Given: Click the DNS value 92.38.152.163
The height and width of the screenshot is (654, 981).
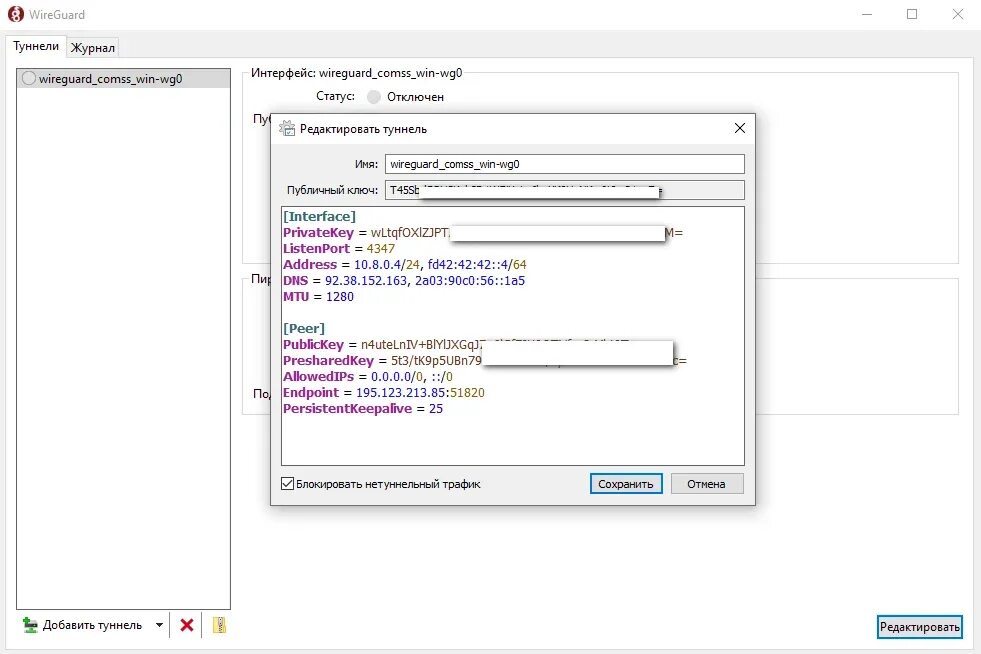Looking at the screenshot, I should click(x=365, y=280).
